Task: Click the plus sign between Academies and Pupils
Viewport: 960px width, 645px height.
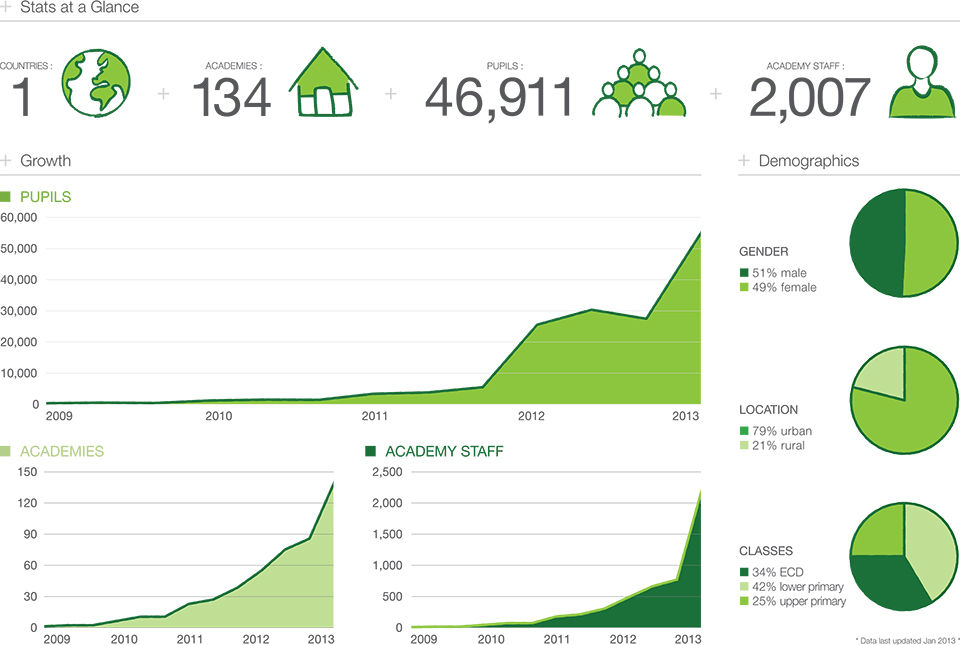Action: click(391, 94)
